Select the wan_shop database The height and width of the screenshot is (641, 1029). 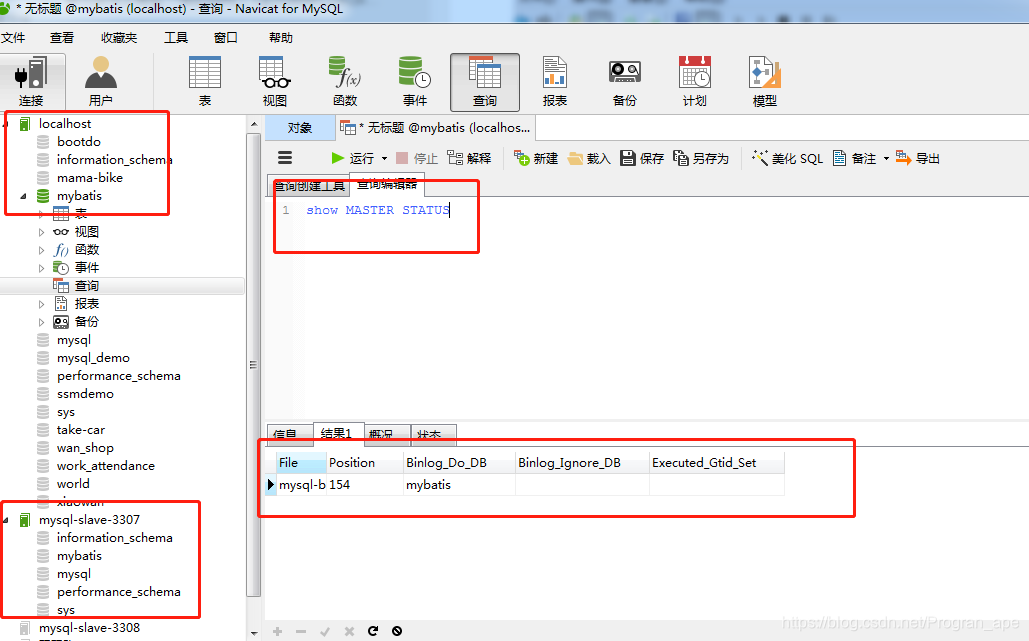coord(85,448)
